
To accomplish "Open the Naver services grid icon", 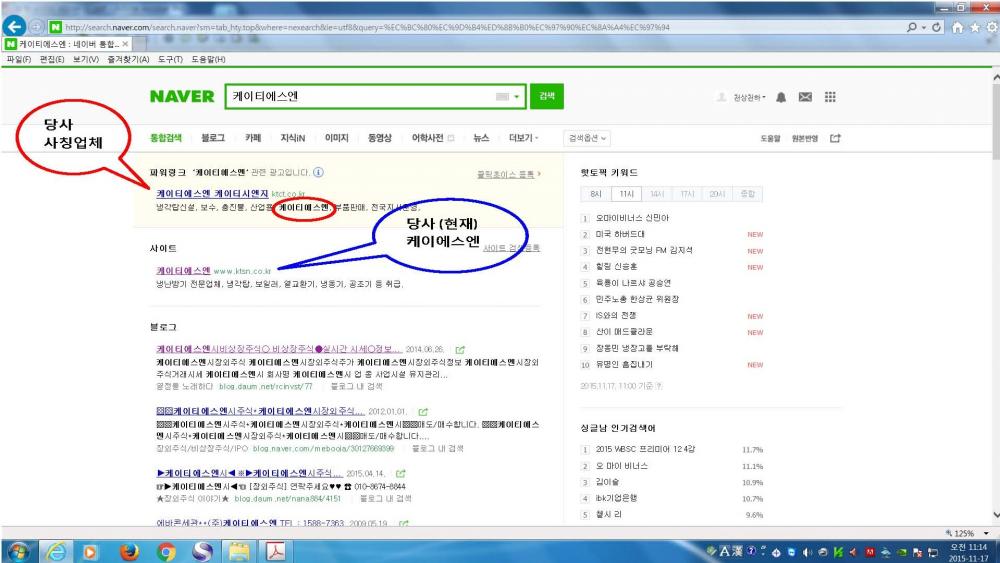I will point(830,97).
